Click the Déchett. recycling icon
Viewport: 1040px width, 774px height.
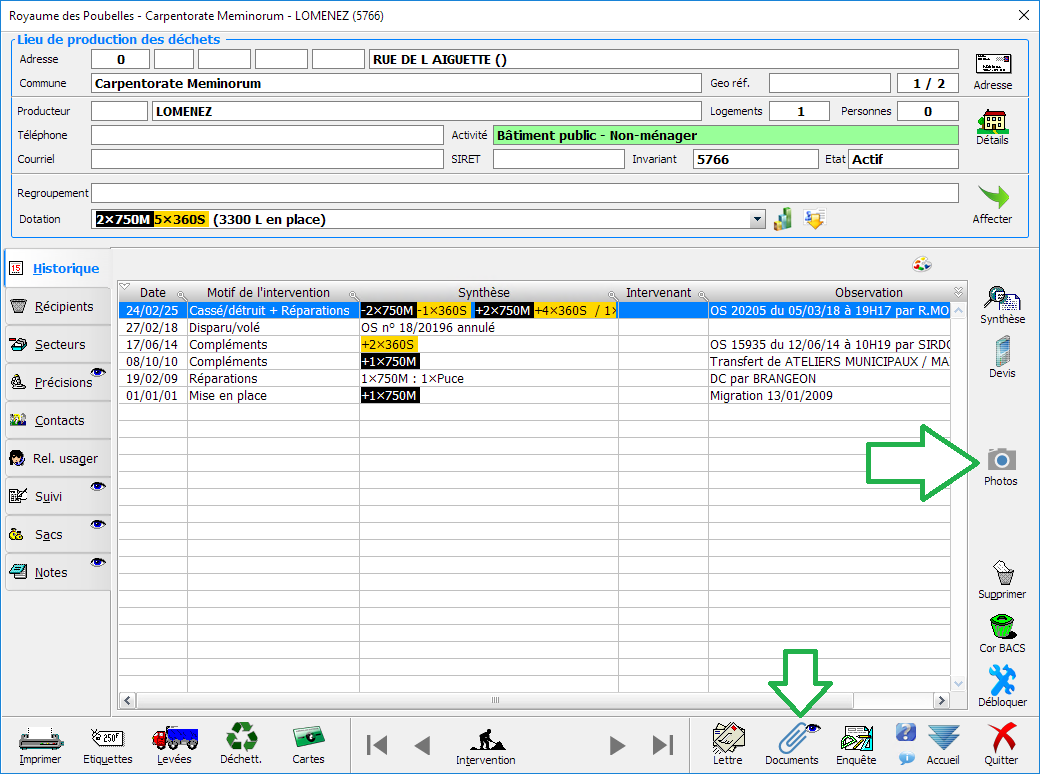(x=241, y=740)
